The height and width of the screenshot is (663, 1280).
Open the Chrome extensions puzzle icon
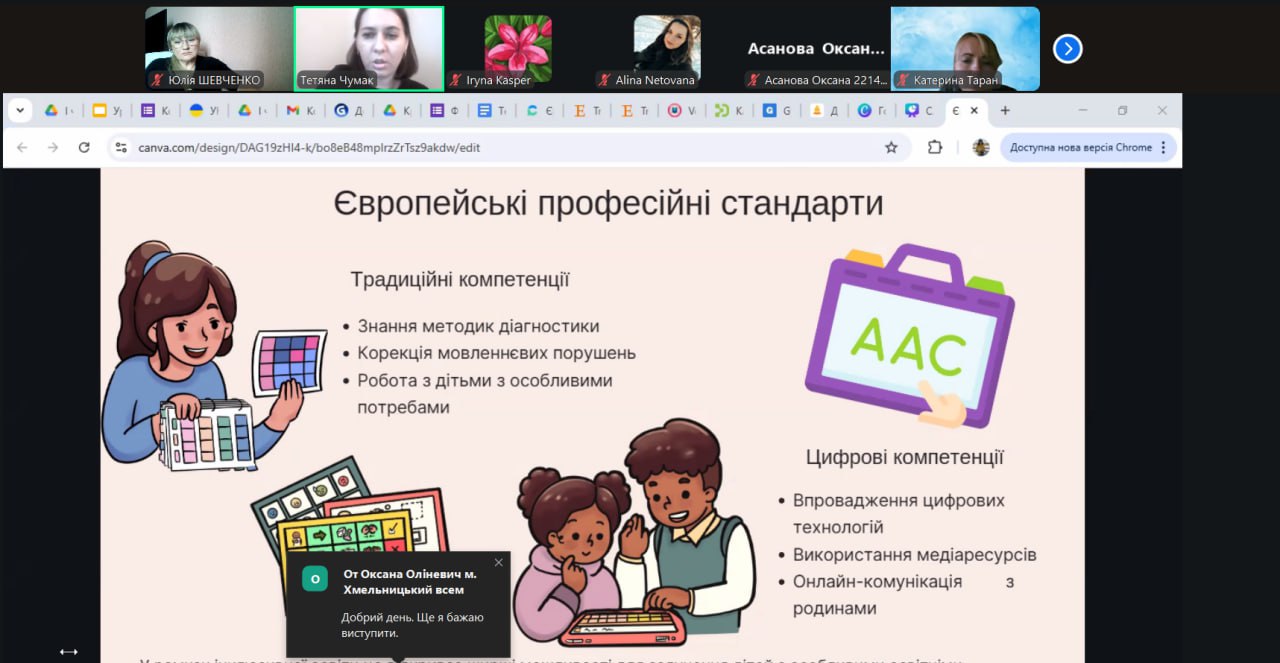[x=935, y=147]
